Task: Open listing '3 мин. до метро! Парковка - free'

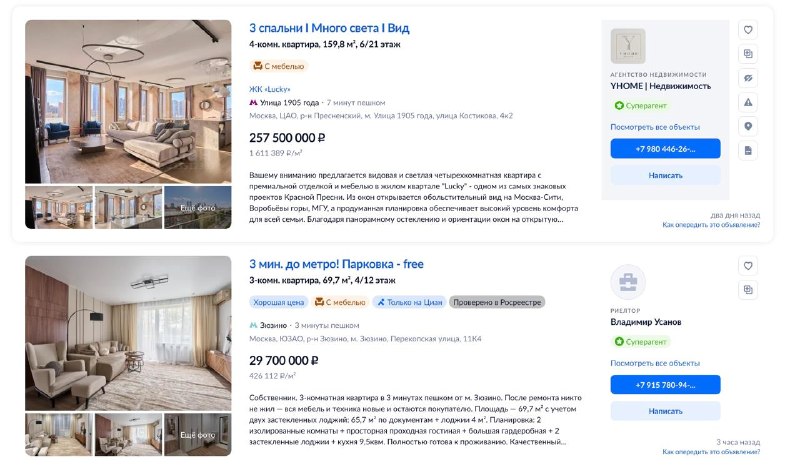Action: pyautogui.click(x=336, y=264)
